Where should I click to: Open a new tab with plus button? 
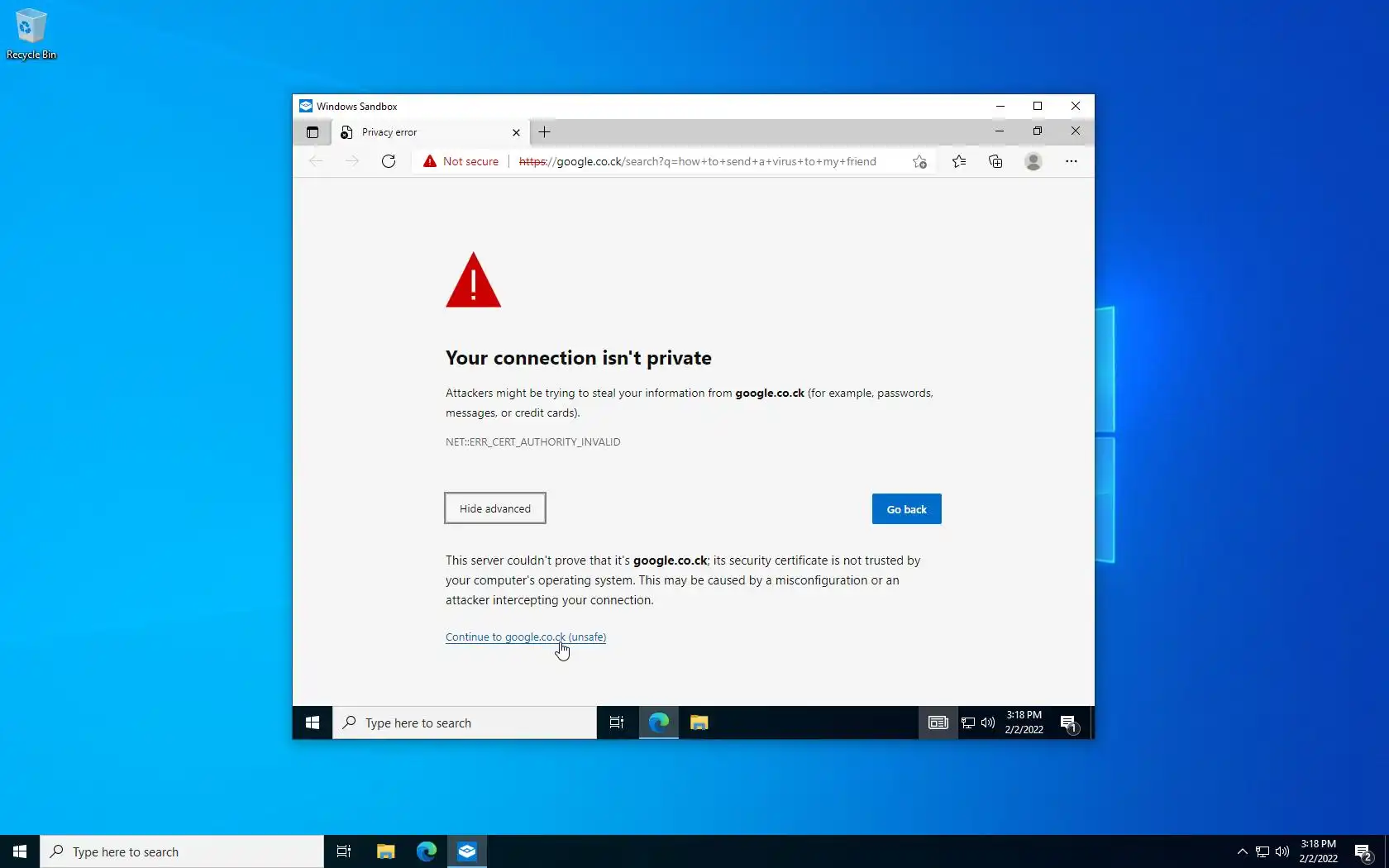(x=544, y=132)
